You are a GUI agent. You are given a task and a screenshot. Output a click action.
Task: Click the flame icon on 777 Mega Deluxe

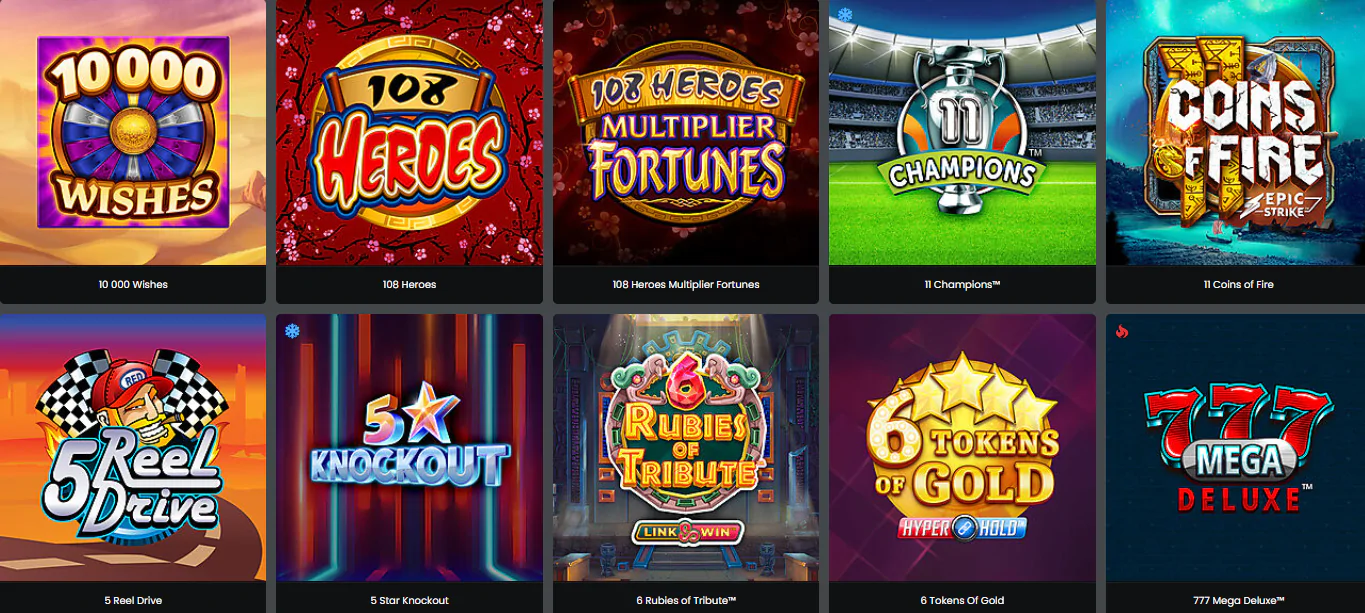[x=1121, y=331]
